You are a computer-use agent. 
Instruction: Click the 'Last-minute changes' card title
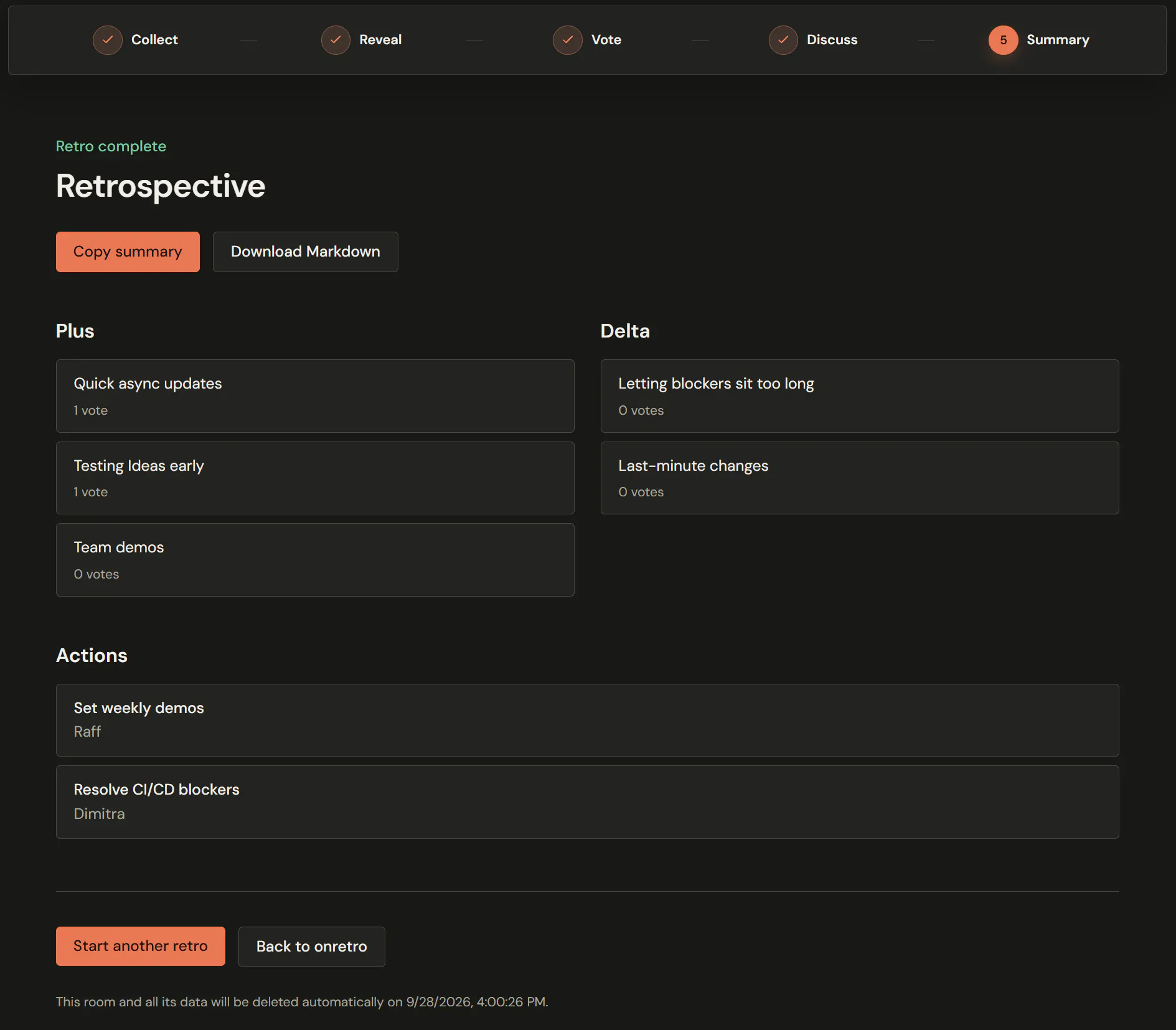tap(693, 466)
